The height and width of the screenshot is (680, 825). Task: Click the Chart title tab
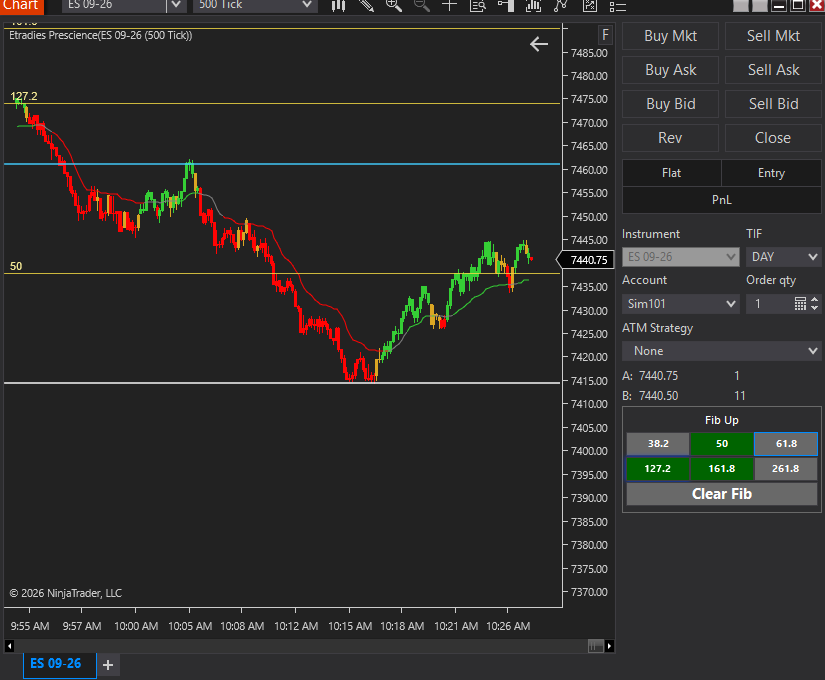click(x=21, y=6)
